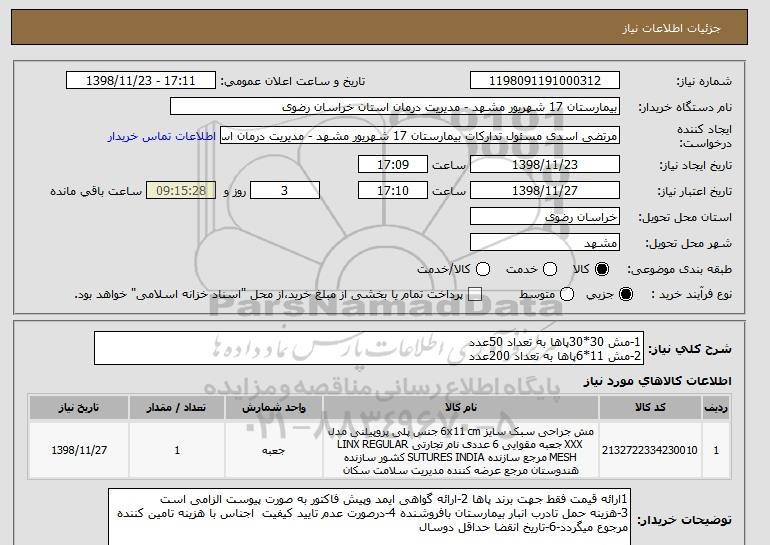Click the validity date 1398/11/27 field

pyautogui.click(x=545, y=191)
